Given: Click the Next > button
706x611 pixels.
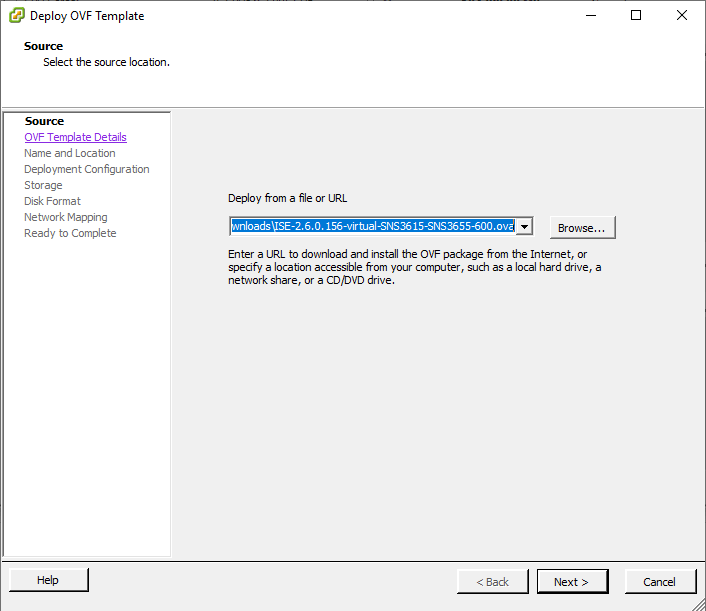Looking at the screenshot, I should tap(572, 582).
